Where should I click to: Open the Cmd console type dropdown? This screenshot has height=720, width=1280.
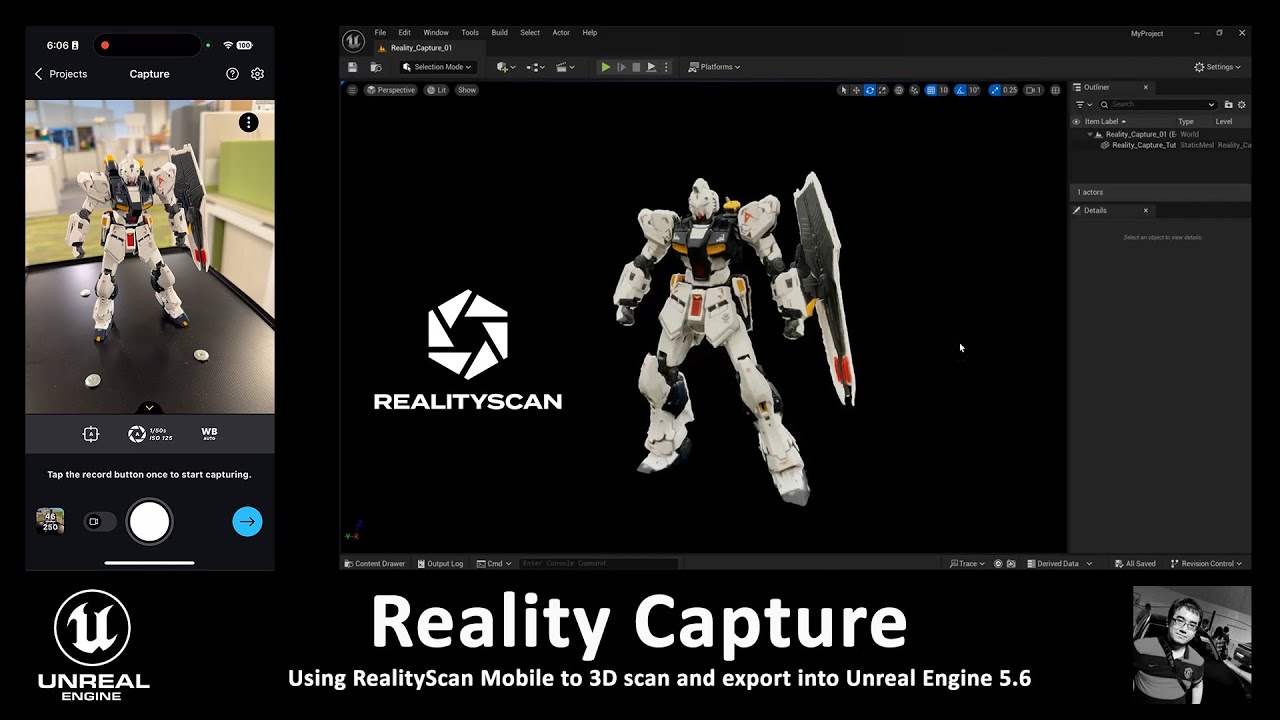[x=495, y=563]
